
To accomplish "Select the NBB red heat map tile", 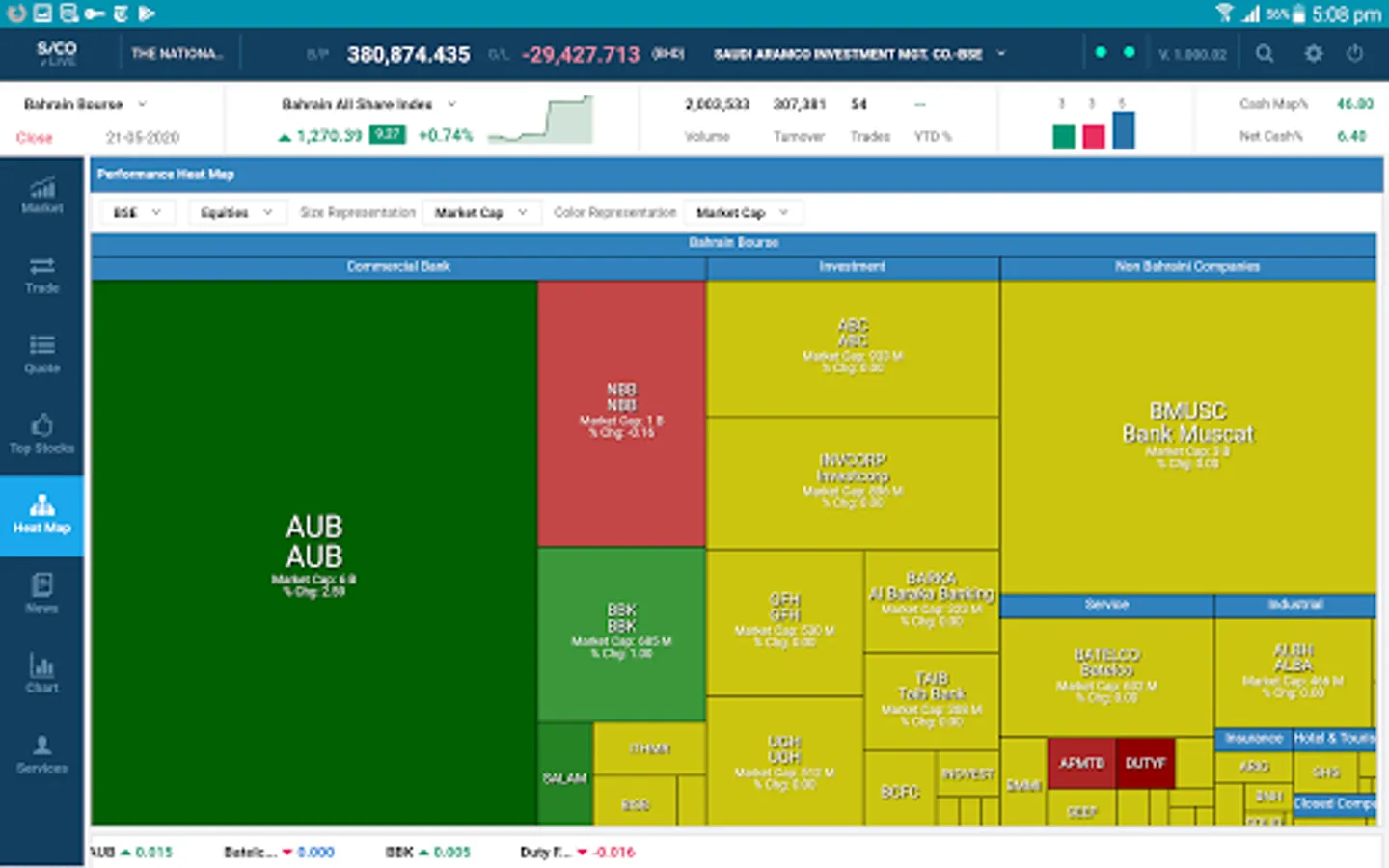I will (621, 414).
